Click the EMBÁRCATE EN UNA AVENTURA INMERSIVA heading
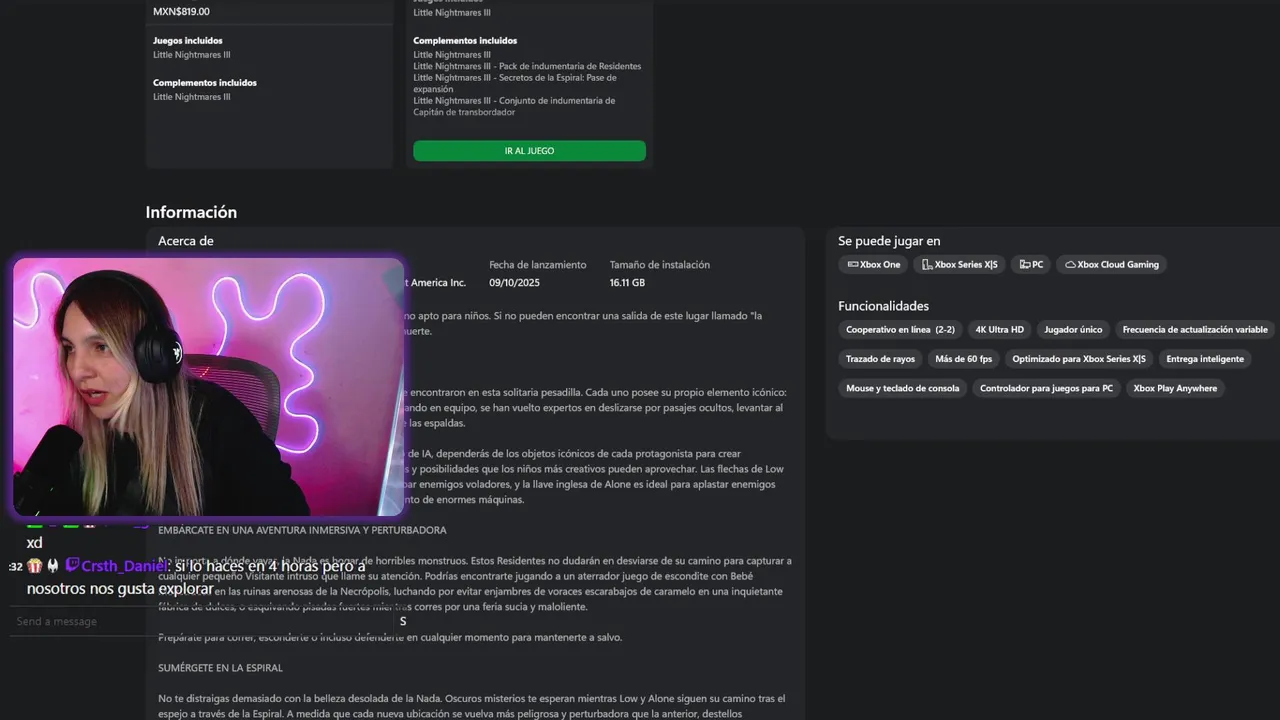 302,530
